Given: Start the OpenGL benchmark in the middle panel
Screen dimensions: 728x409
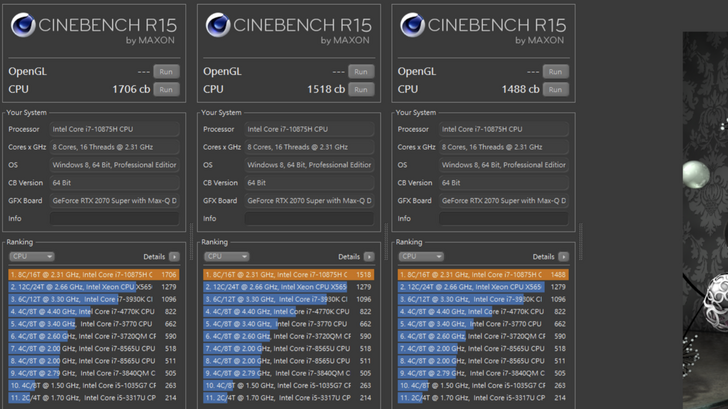Looking at the screenshot, I should tap(361, 72).
